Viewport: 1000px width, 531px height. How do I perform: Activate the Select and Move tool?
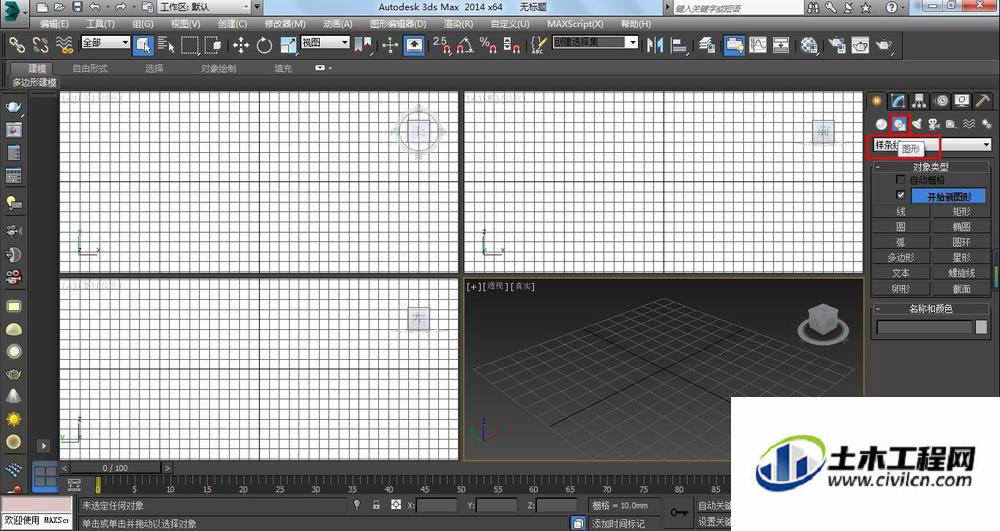[x=240, y=45]
